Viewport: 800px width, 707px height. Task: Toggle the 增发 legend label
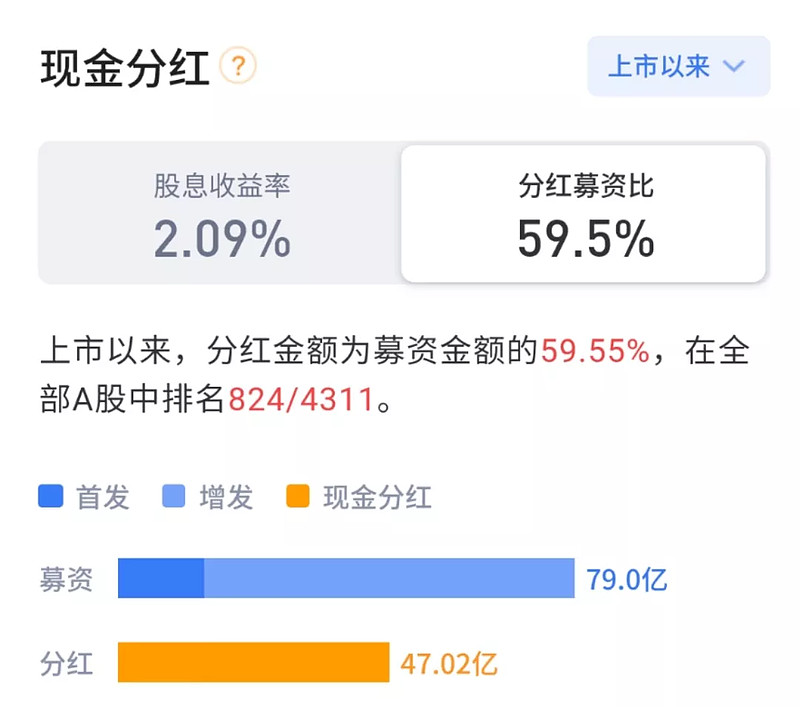coord(226,496)
